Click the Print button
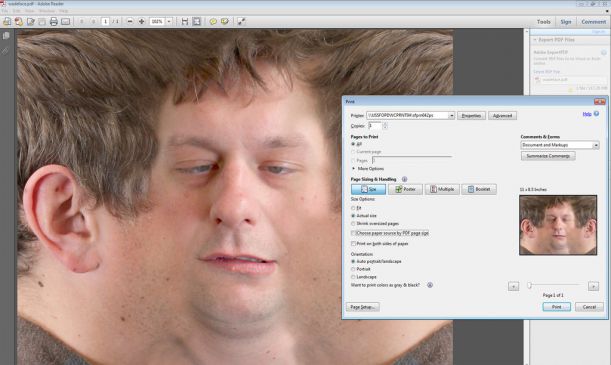The image size is (611, 365). [x=556, y=307]
